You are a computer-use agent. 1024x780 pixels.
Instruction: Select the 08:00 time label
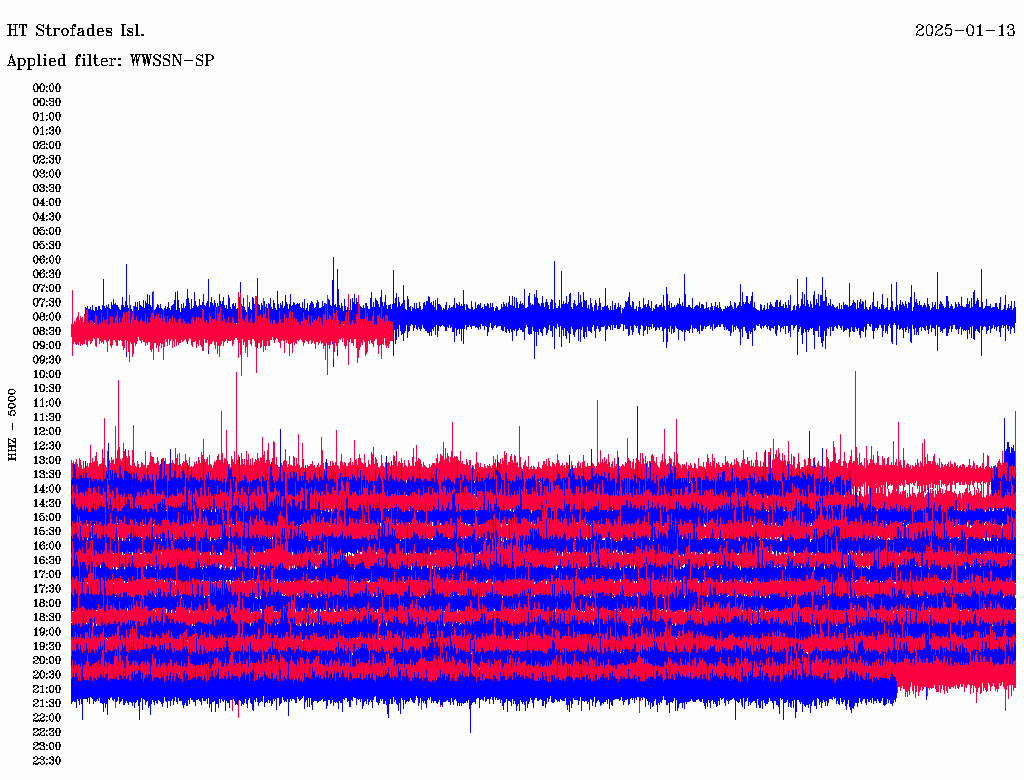click(x=47, y=317)
